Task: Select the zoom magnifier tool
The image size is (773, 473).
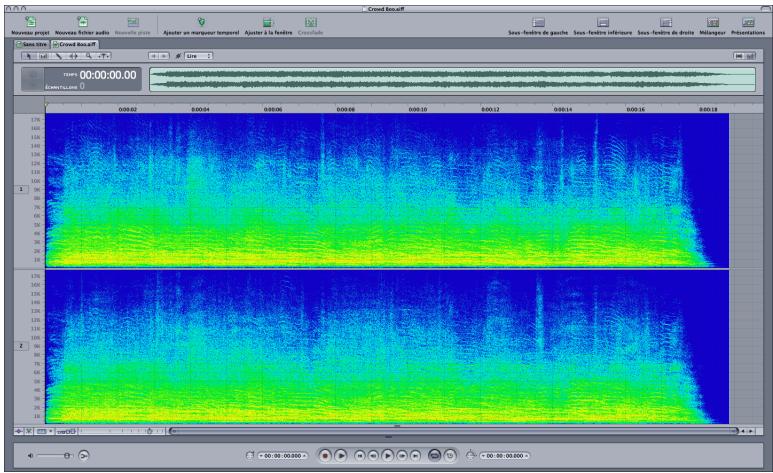Action: click(x=88, y=56)
